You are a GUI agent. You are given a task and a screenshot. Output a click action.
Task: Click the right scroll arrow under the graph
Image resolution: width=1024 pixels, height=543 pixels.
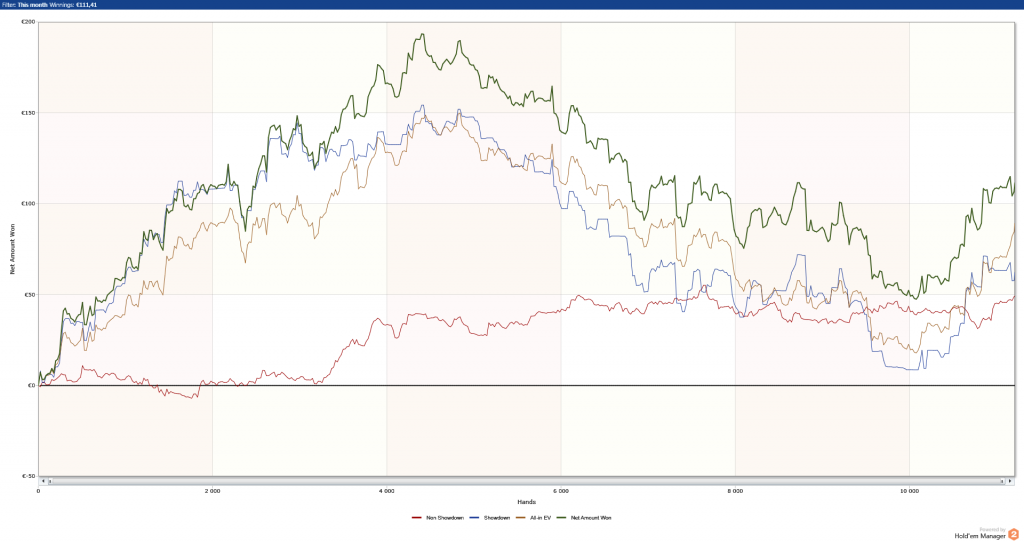pos(1010,481)
